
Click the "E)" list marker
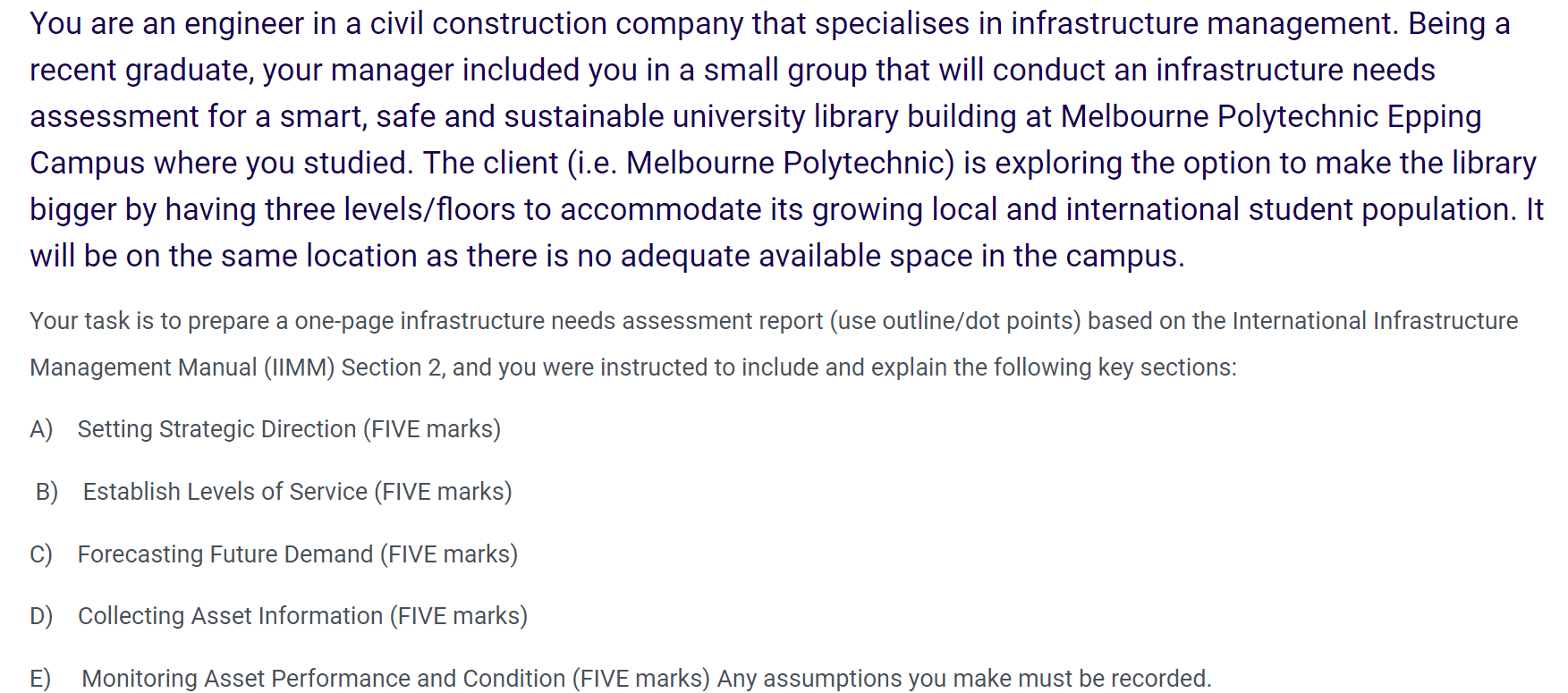(x=40, y=679)
